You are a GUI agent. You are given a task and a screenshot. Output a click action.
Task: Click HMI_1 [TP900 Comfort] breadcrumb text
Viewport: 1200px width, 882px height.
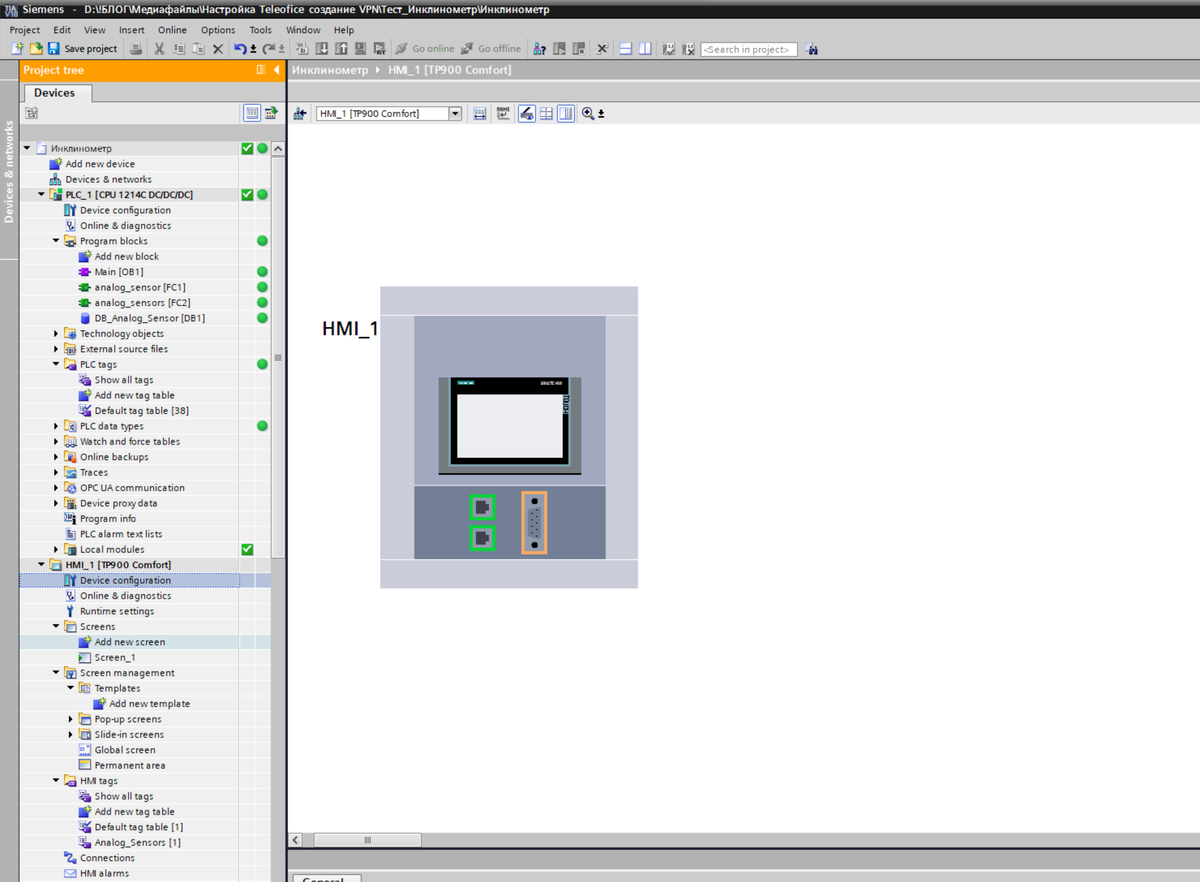point(449,70)
